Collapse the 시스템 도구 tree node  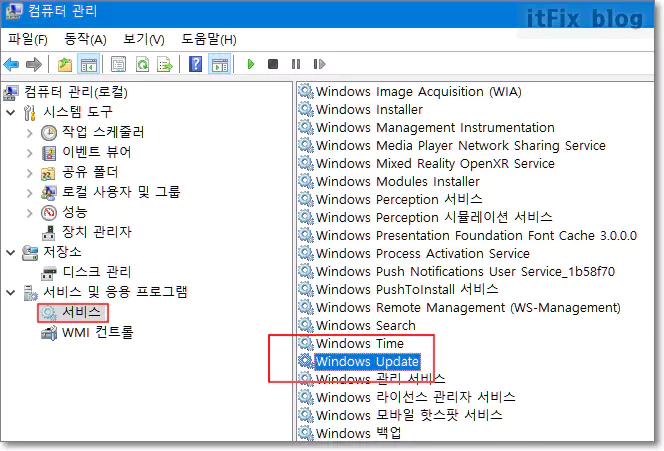point(11,112)
